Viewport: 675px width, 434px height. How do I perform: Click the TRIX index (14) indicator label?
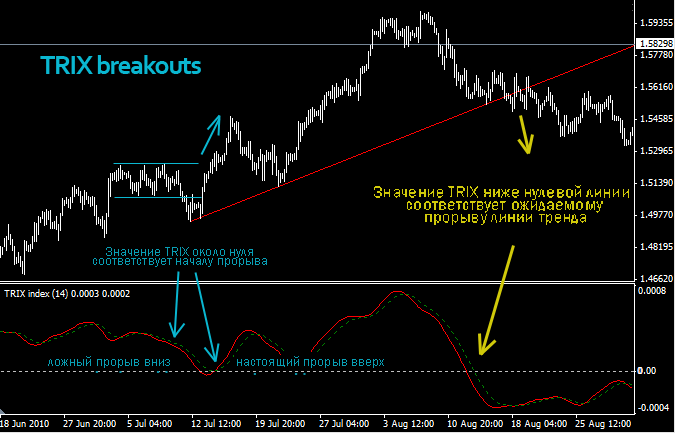(67, 294)
